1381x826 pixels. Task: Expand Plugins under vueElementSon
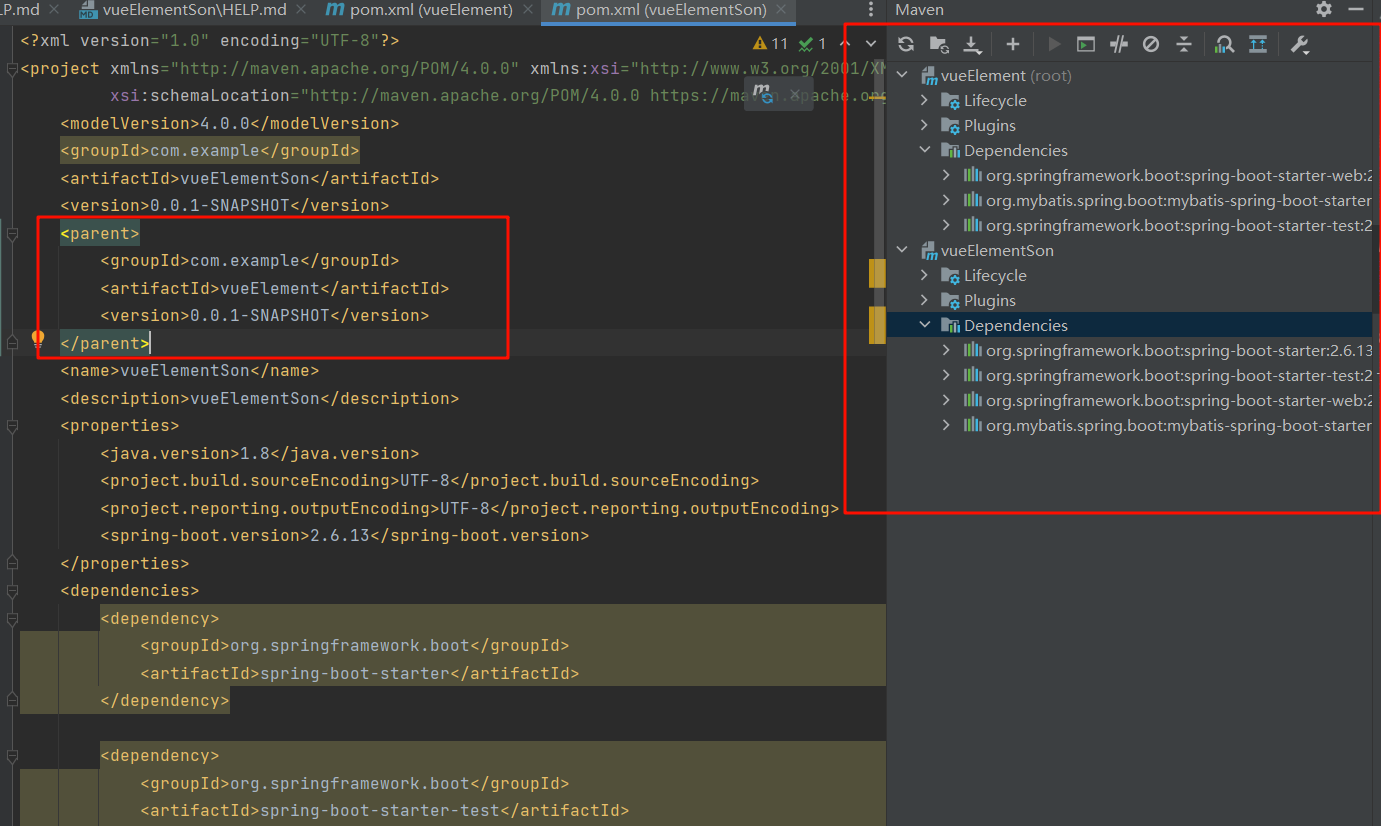[x=925, y=300]
